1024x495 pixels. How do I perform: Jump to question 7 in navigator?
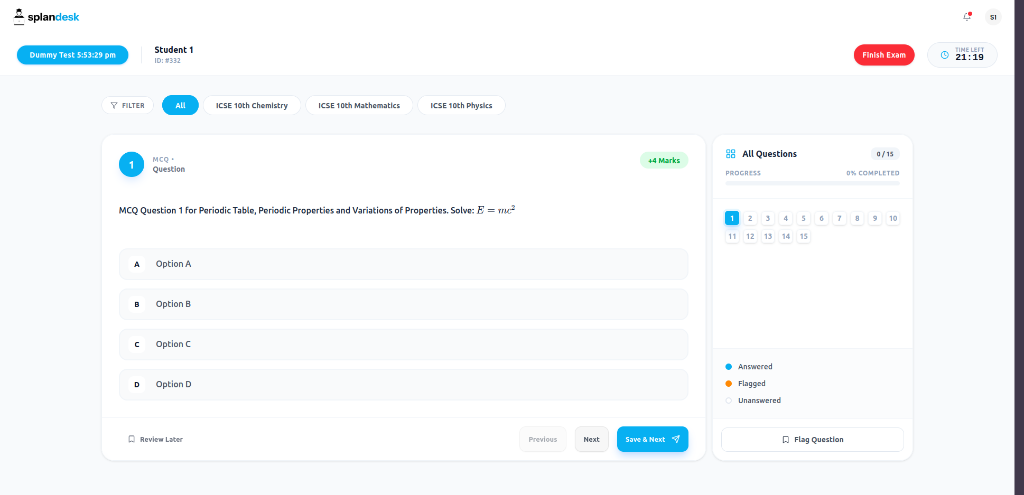[839, 218]
